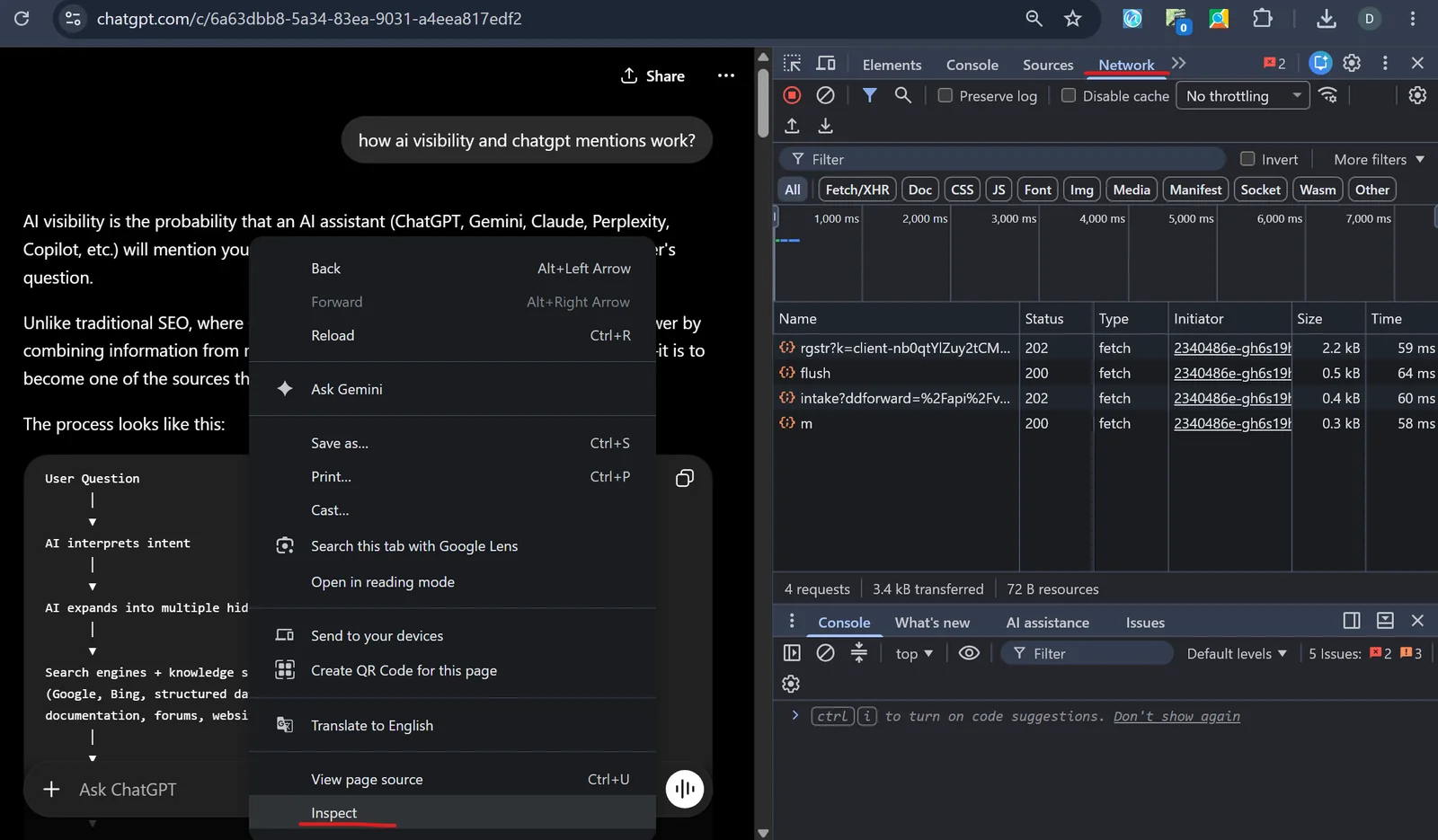The width and height of the screenshot is (1438, 840).
Task: Stop recording the network log
Action: tap(792, 95)
